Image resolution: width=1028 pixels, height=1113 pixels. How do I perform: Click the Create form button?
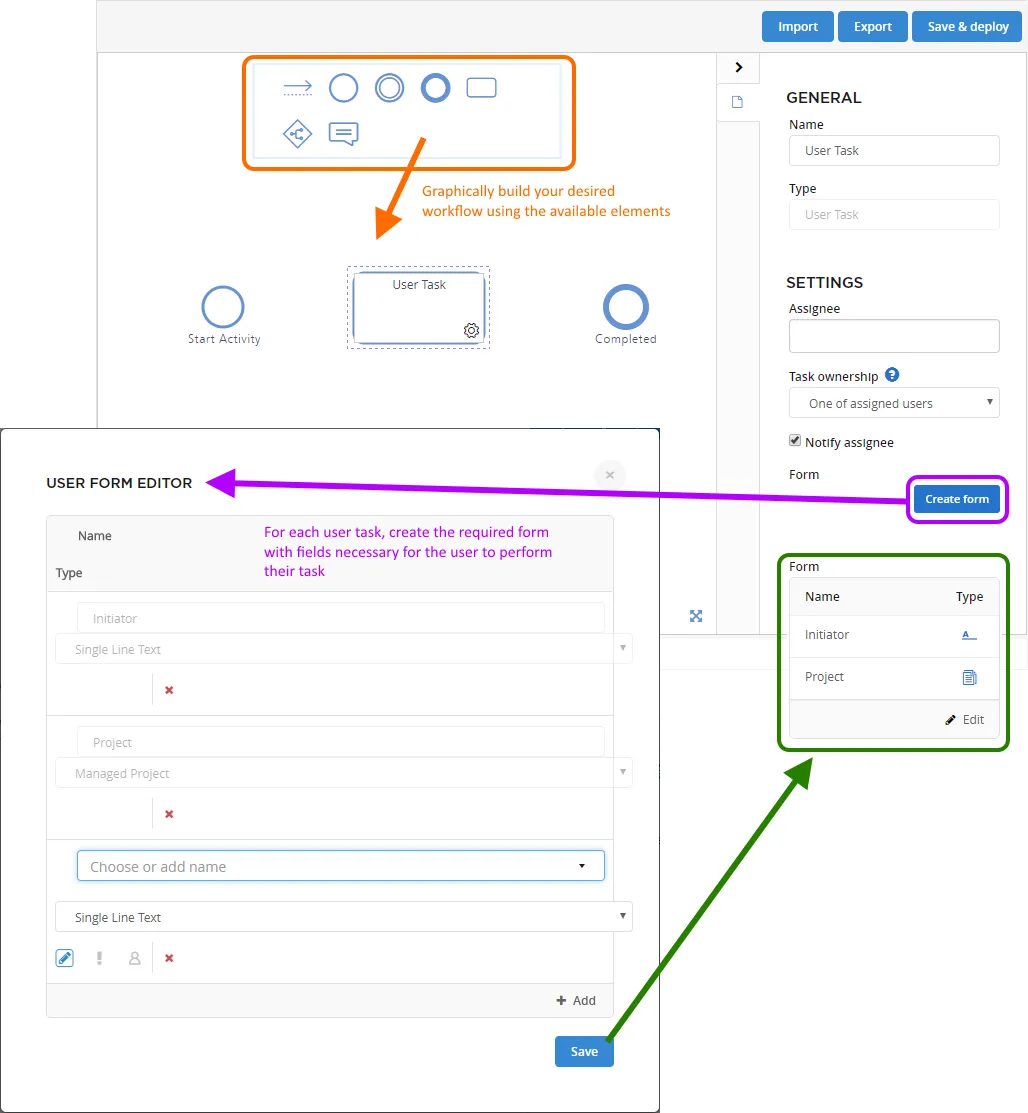957,499
